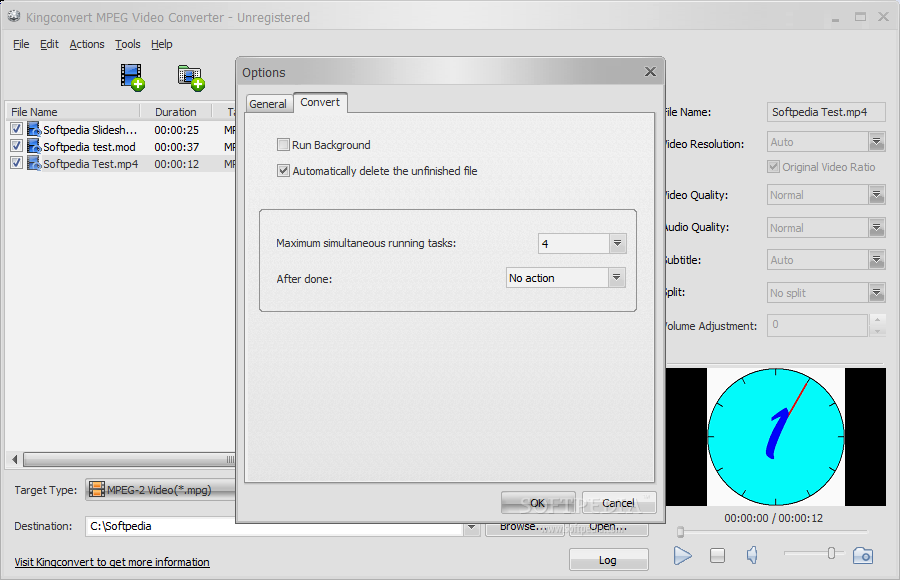The height and width of the screenshot is (580, 900).
Task: Uncheck the Softpedia Test.mp4 file checkbox
Action: tap(17, 163)
